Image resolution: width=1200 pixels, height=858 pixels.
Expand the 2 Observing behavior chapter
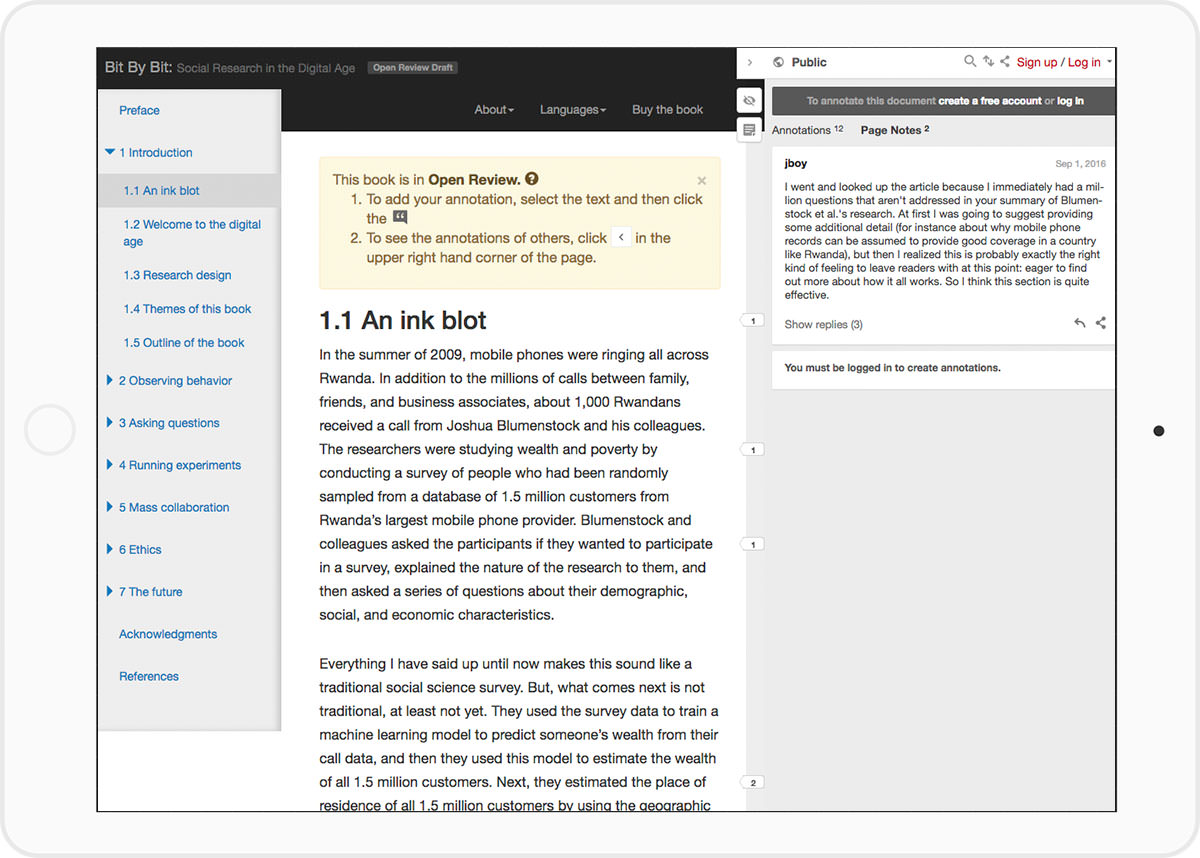110,381
